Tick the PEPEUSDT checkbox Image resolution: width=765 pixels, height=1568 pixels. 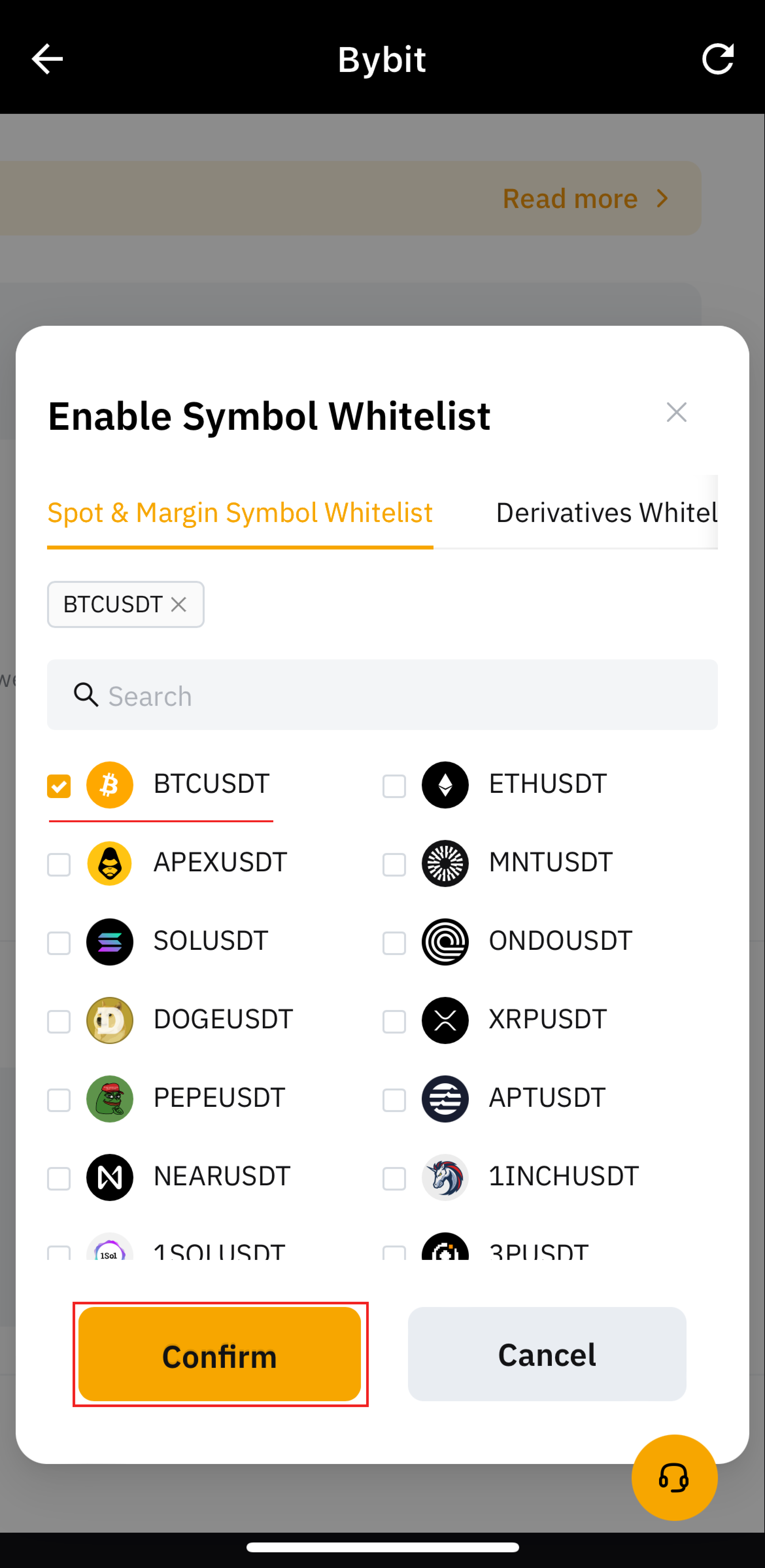click(59, 1100)
